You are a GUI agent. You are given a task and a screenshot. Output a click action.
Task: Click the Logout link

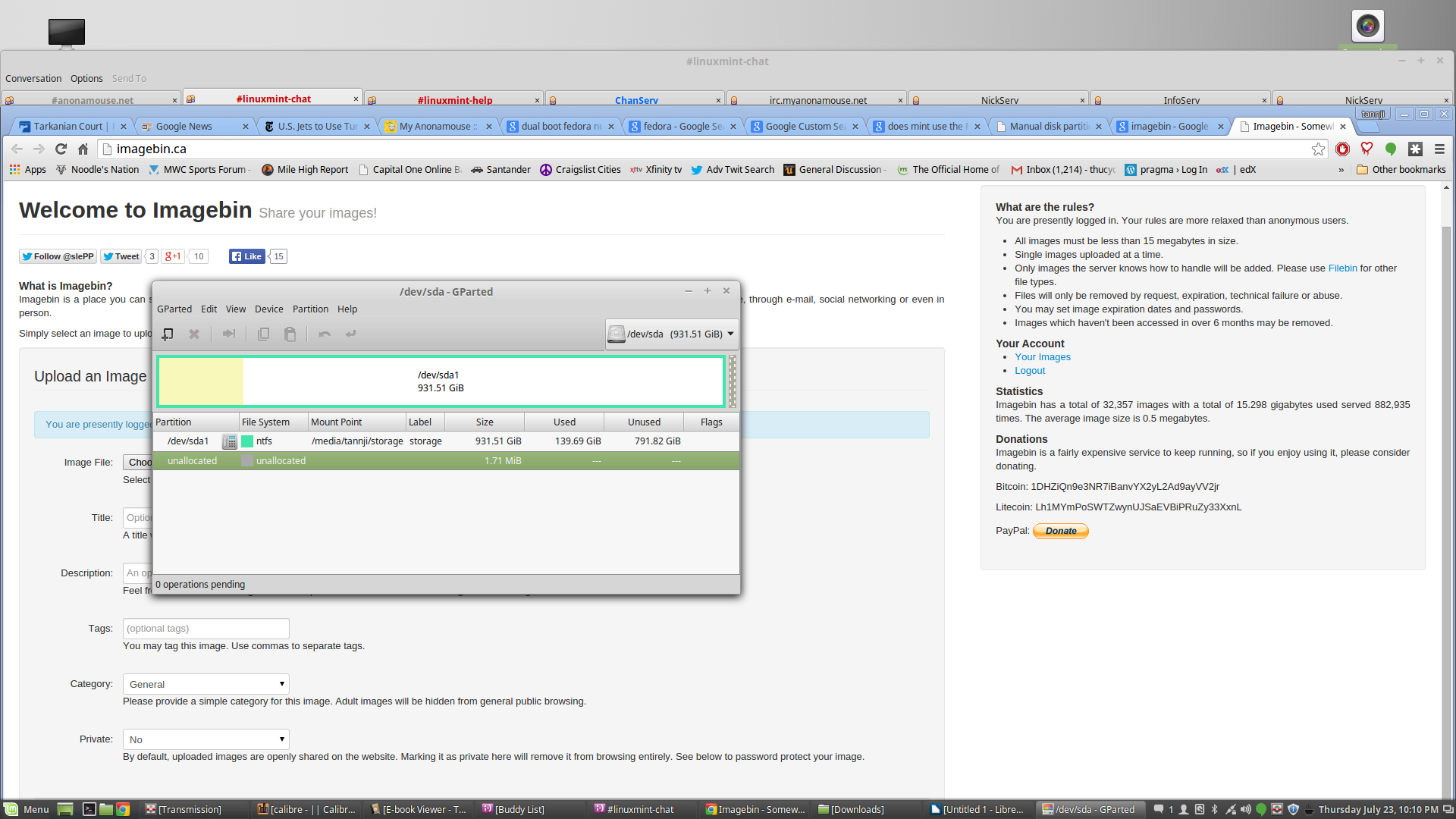pos(1030,371)
